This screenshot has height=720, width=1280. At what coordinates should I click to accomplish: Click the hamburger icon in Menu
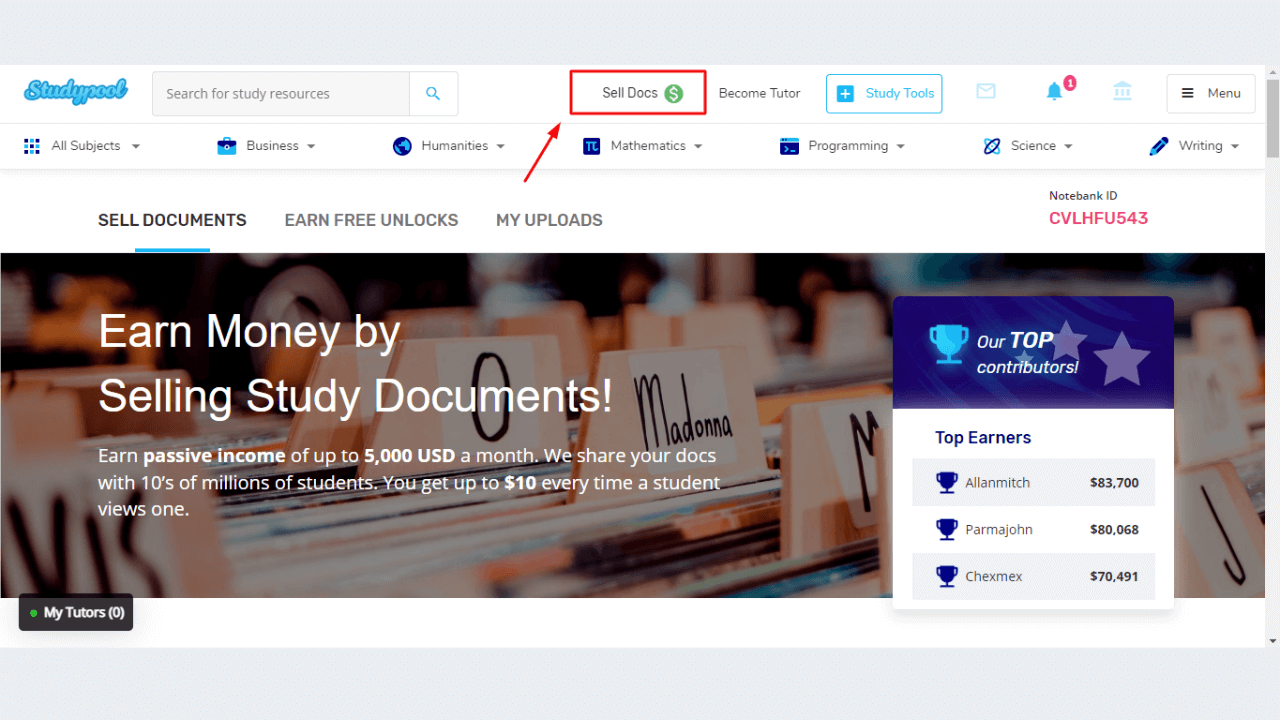(1188, 93)
